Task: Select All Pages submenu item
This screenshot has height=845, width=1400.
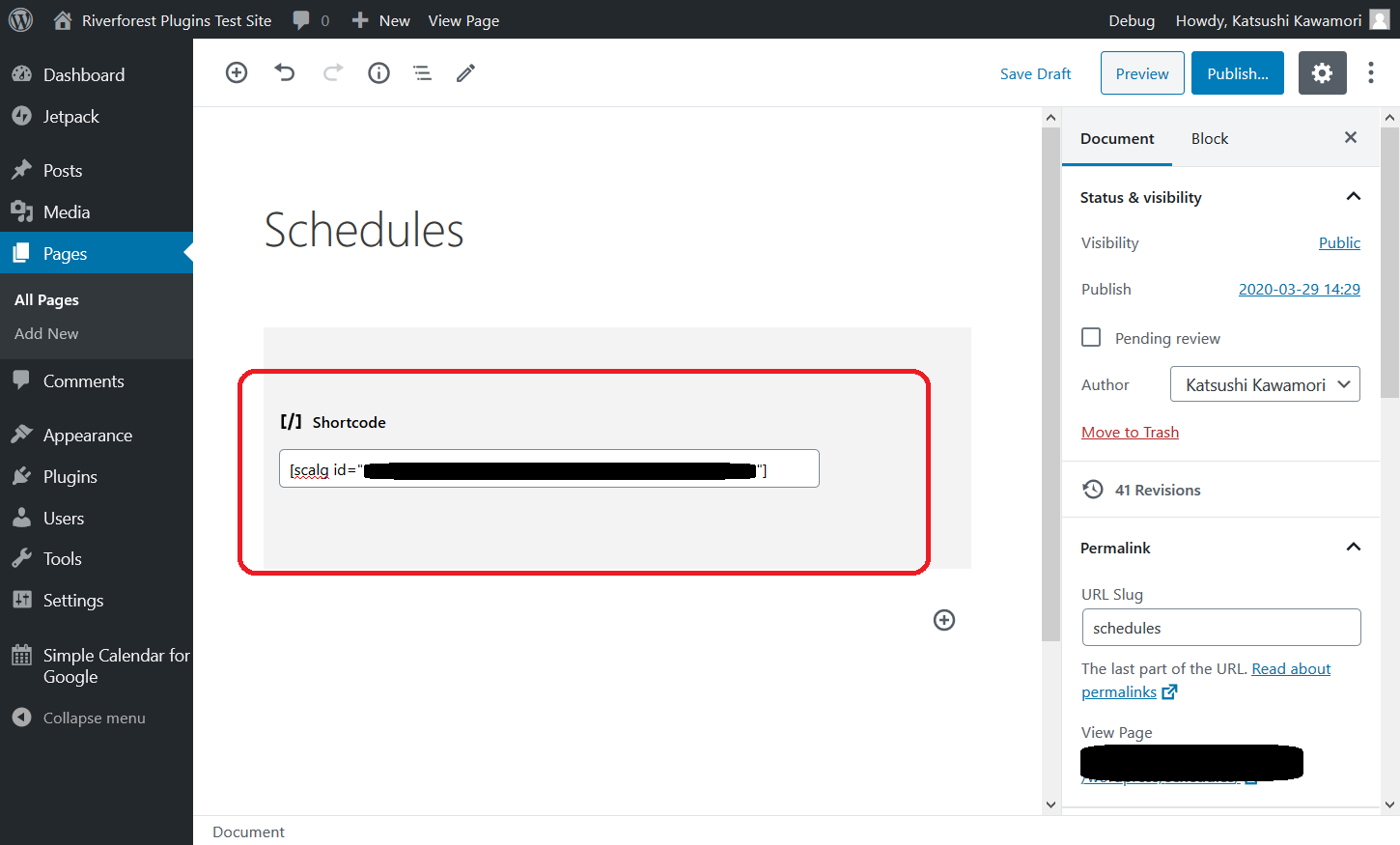Action: [x=46, y=299]
